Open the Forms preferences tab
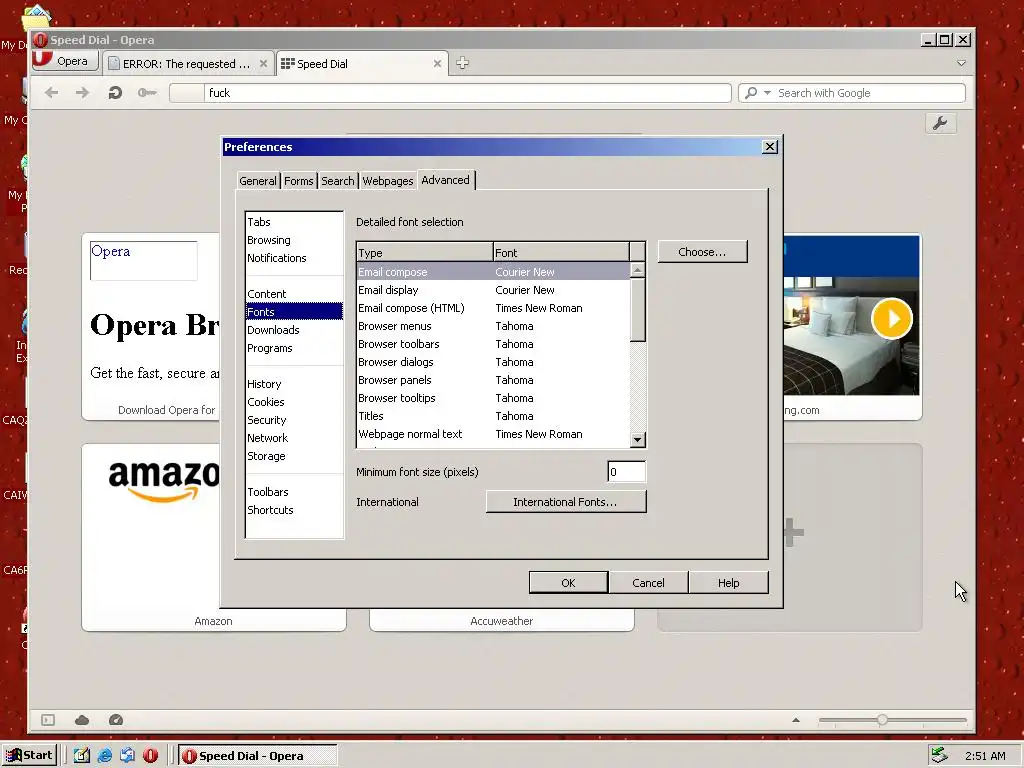1024x768 pixels. tap(298, 181)
